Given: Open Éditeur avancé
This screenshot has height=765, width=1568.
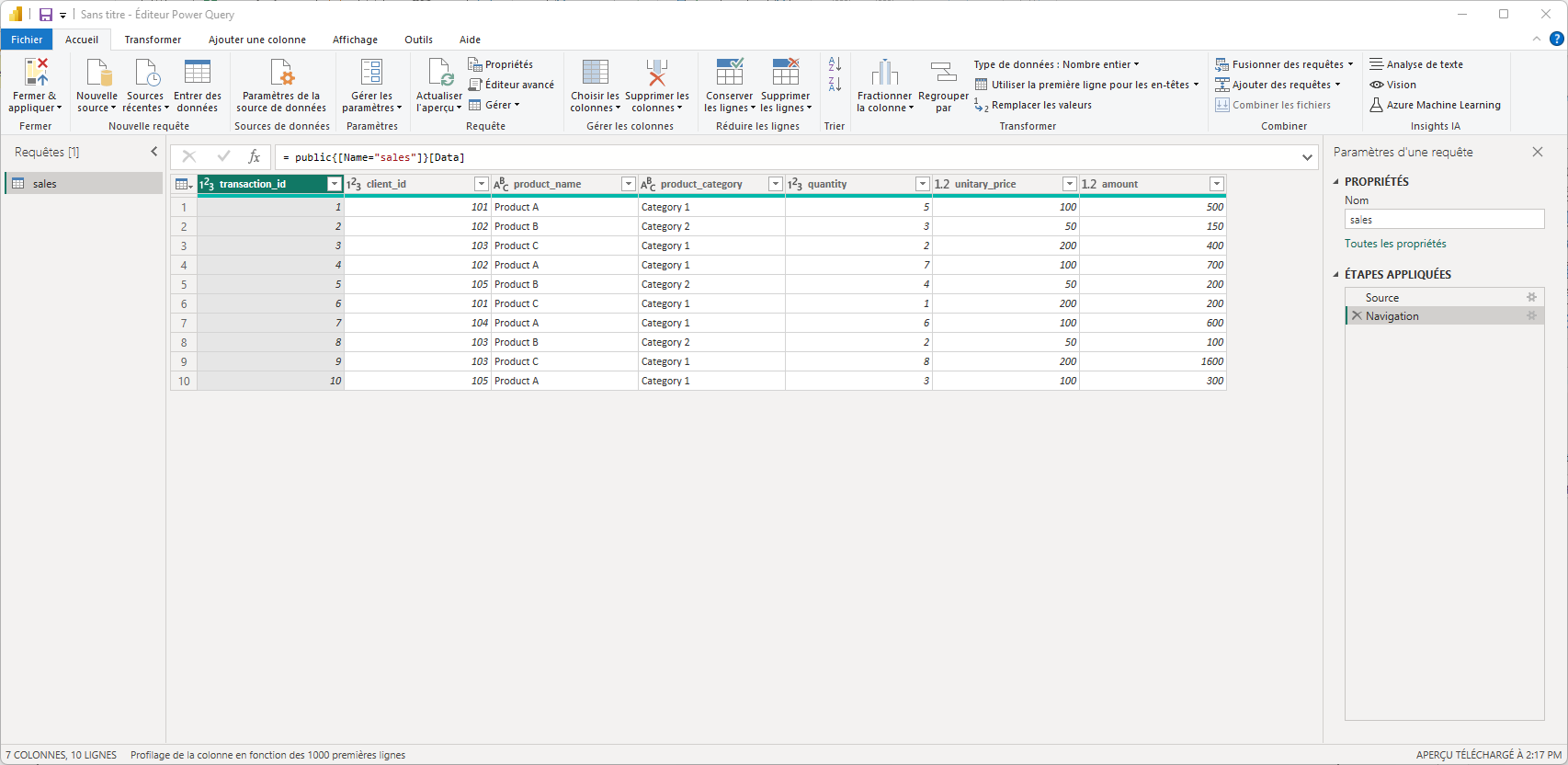Looking at the screenshot, I should tap(512, 85).
